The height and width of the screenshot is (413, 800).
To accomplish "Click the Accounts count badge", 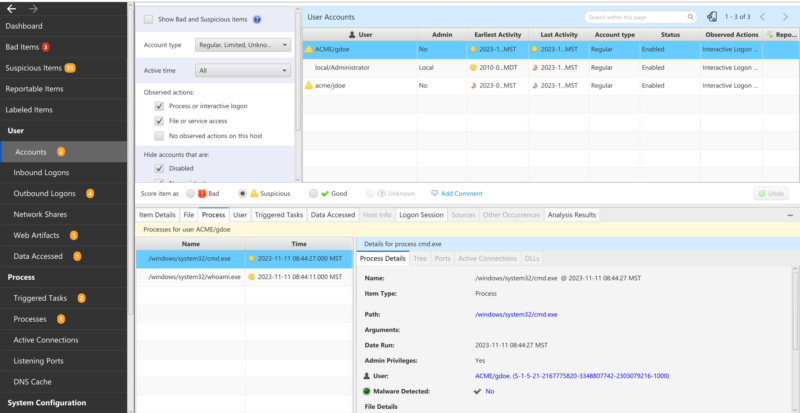I will tap(61, 152).
